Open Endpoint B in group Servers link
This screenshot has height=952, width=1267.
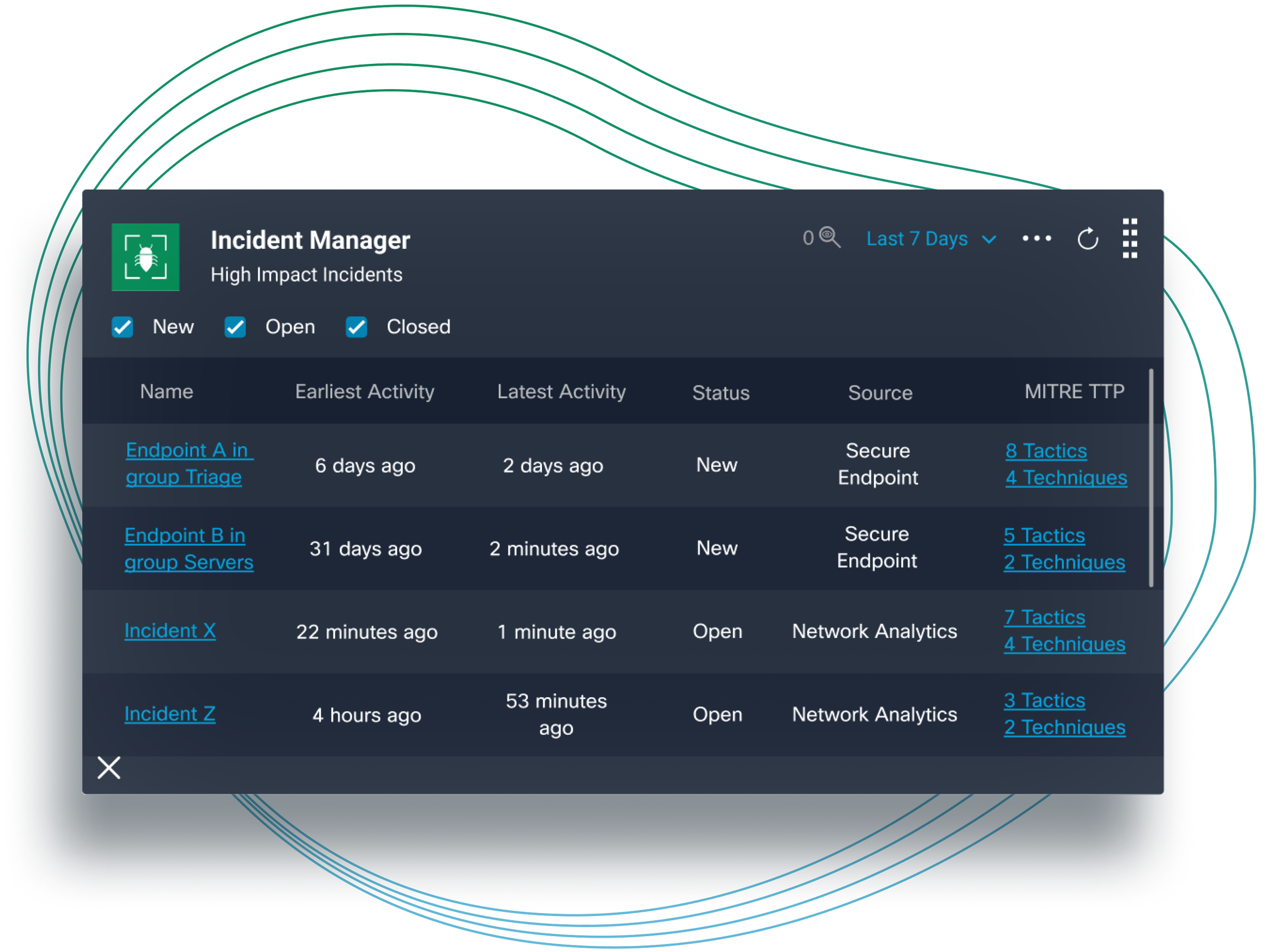pos(188,548)
